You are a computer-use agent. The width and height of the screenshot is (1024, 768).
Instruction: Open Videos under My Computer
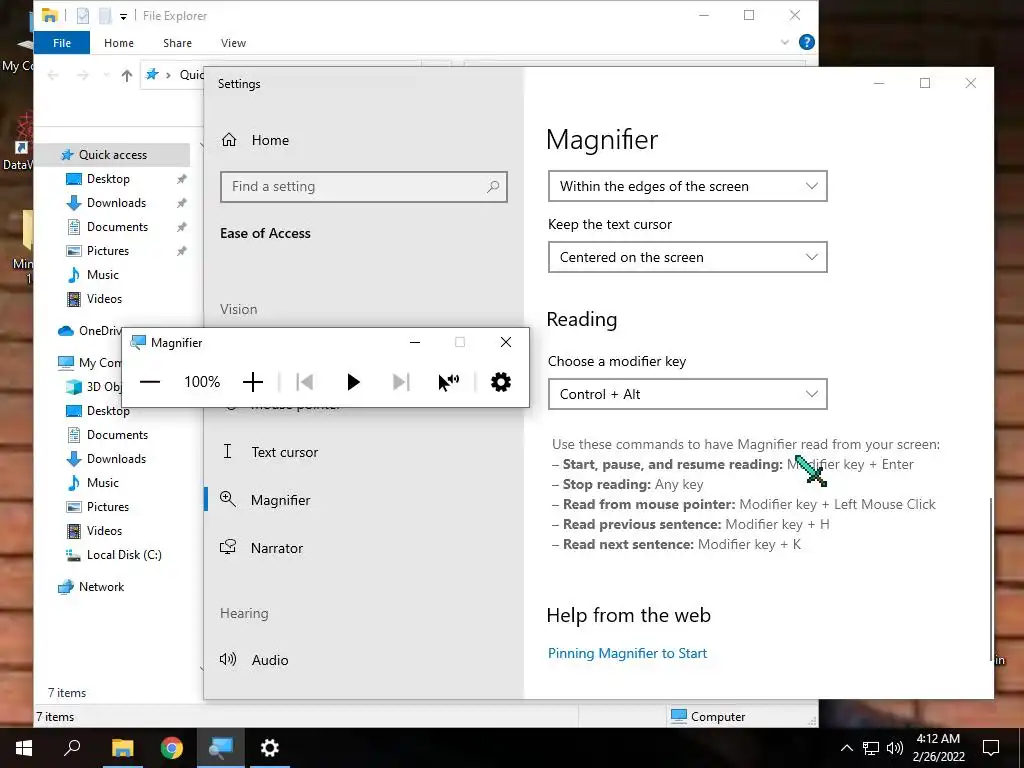pyautogui.click(x=104, y=531)
